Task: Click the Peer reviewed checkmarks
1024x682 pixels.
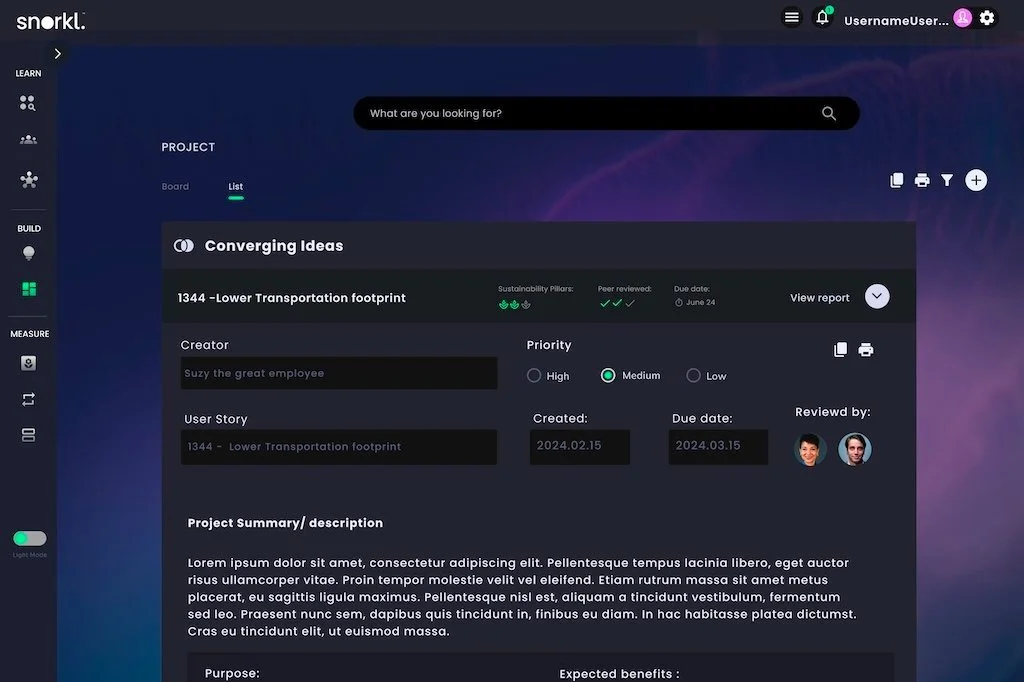Action: (617, 303)
